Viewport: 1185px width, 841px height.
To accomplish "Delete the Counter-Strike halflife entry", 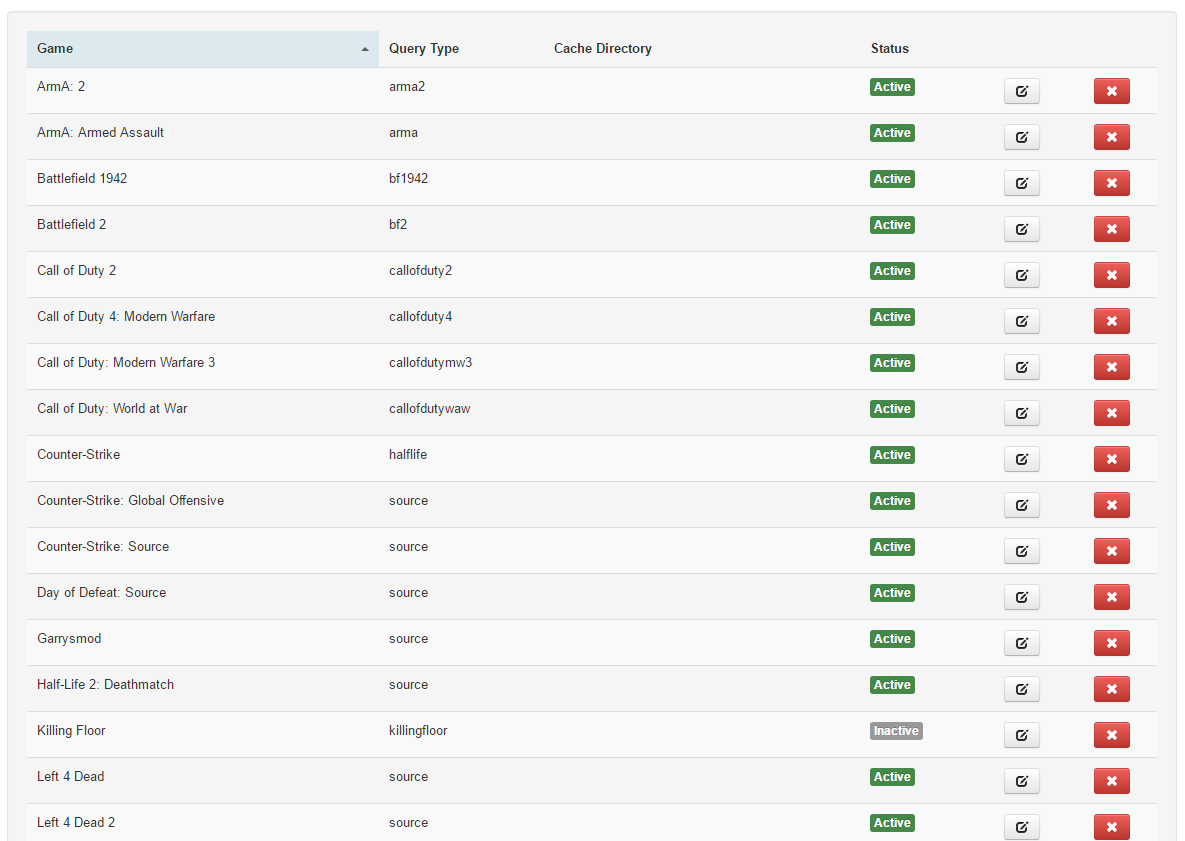I will pyautogui.click(x=1112, y=459).
